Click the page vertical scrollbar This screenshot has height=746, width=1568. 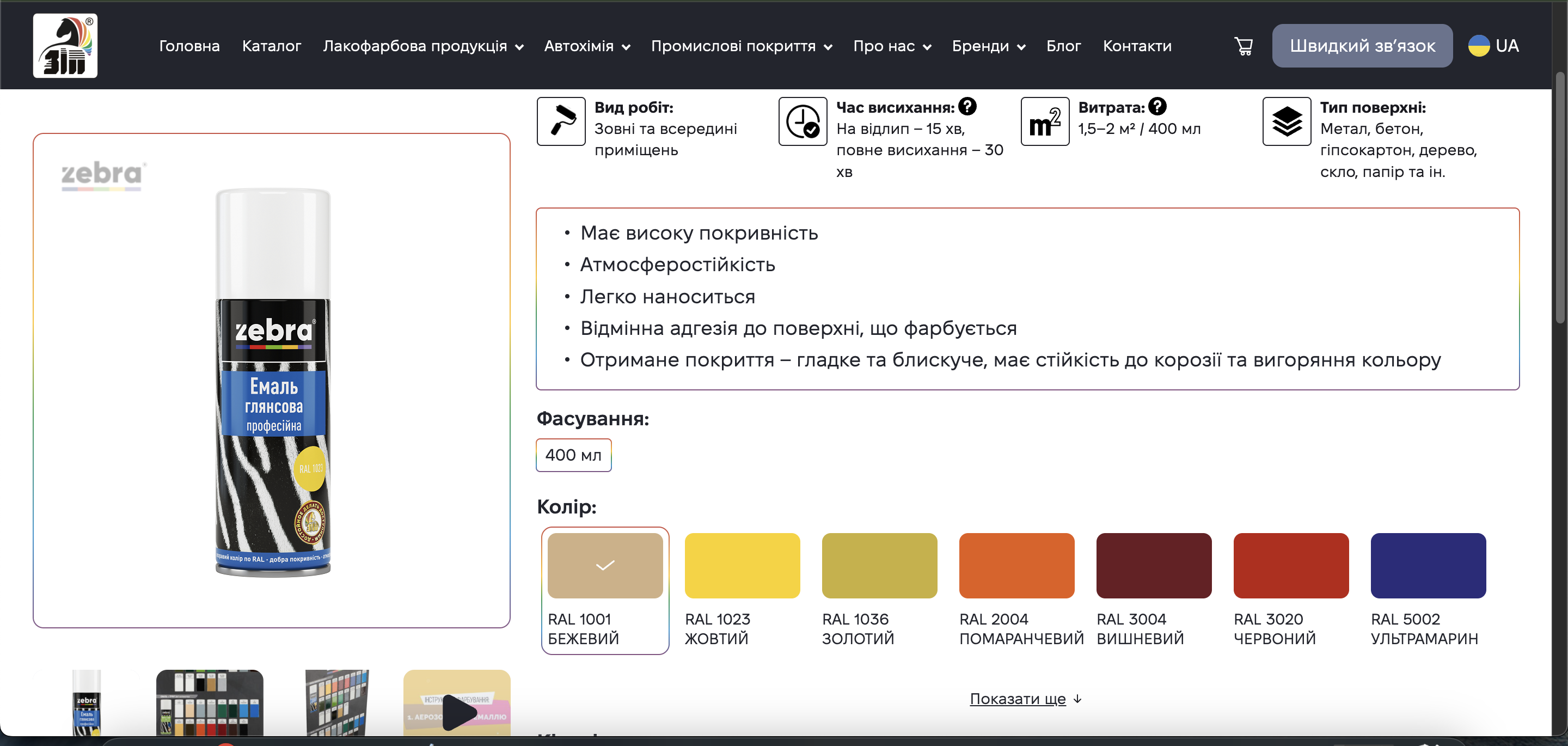[x=1559, y=198]
